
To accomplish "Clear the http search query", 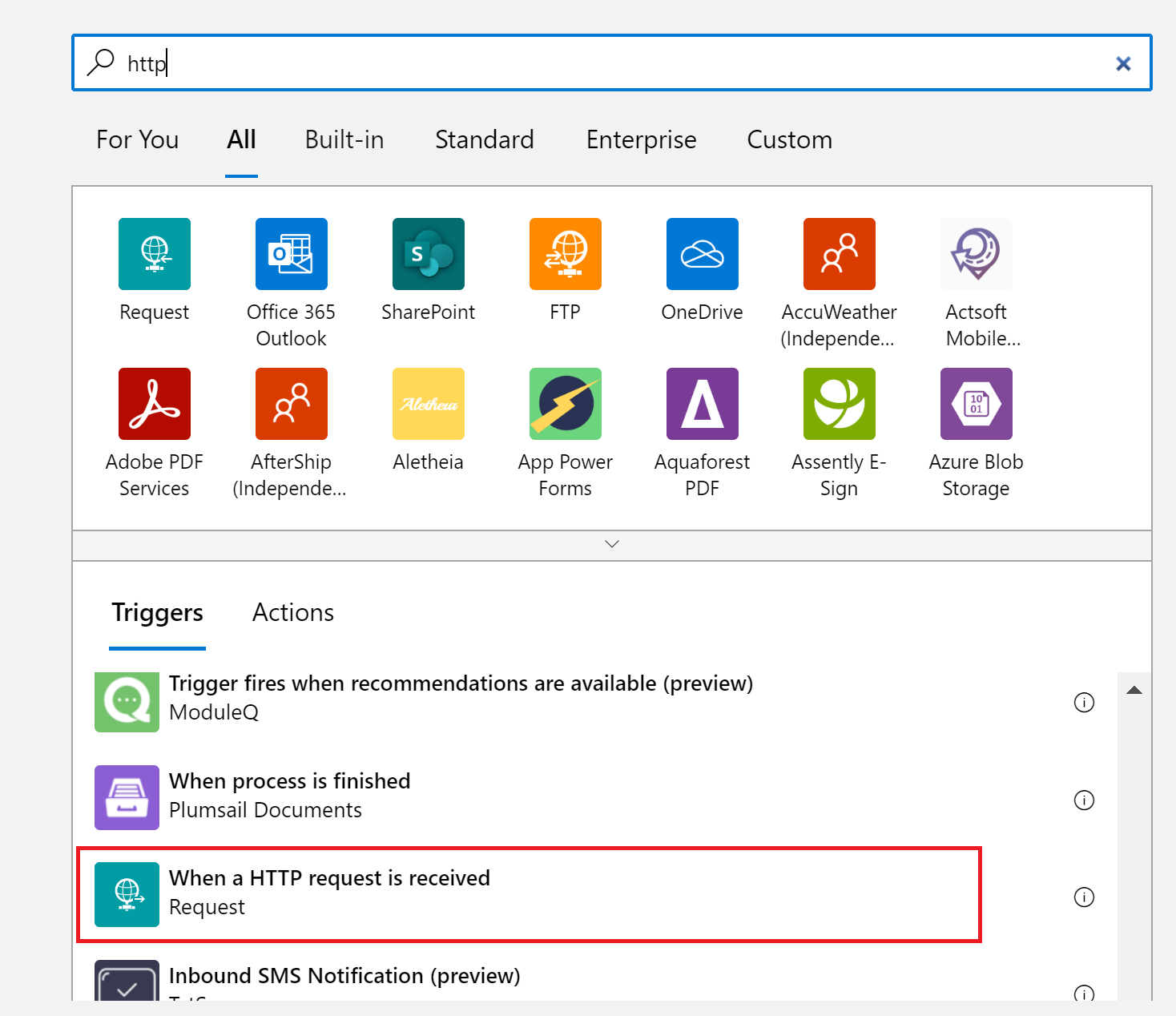I will point(1123,62).
